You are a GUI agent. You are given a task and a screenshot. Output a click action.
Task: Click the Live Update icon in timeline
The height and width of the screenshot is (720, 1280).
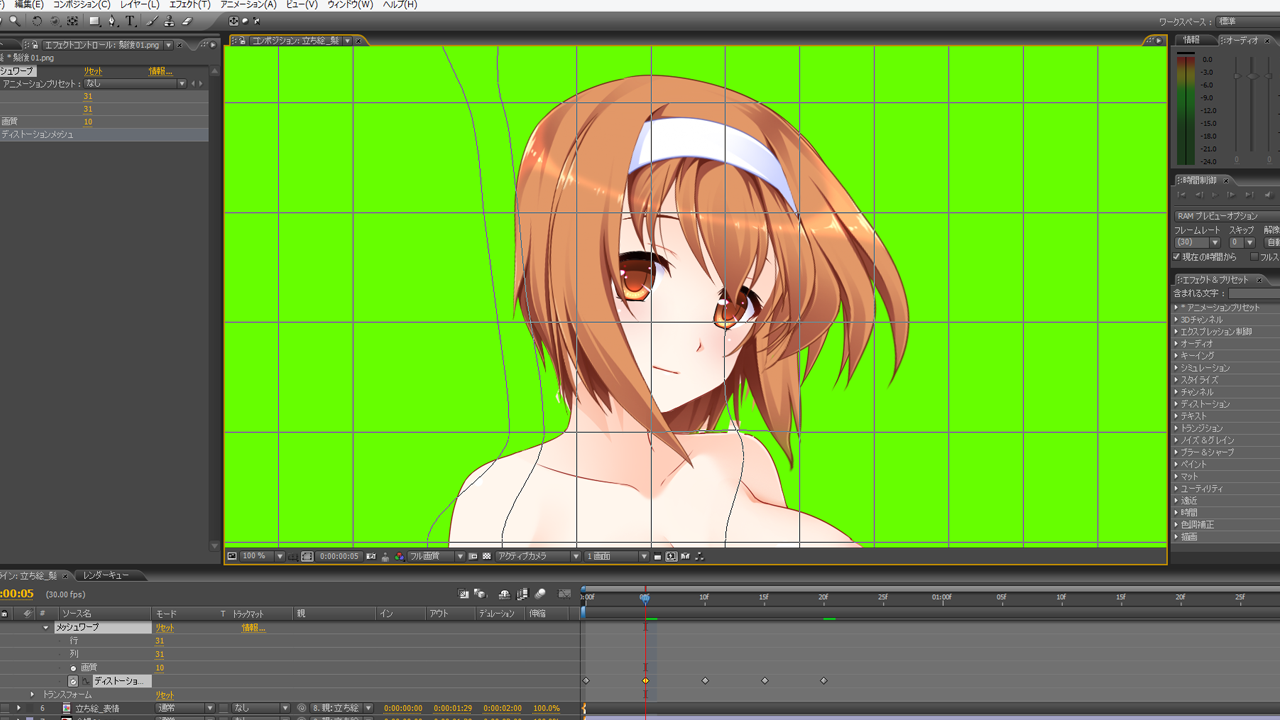(x=463, y=594)
